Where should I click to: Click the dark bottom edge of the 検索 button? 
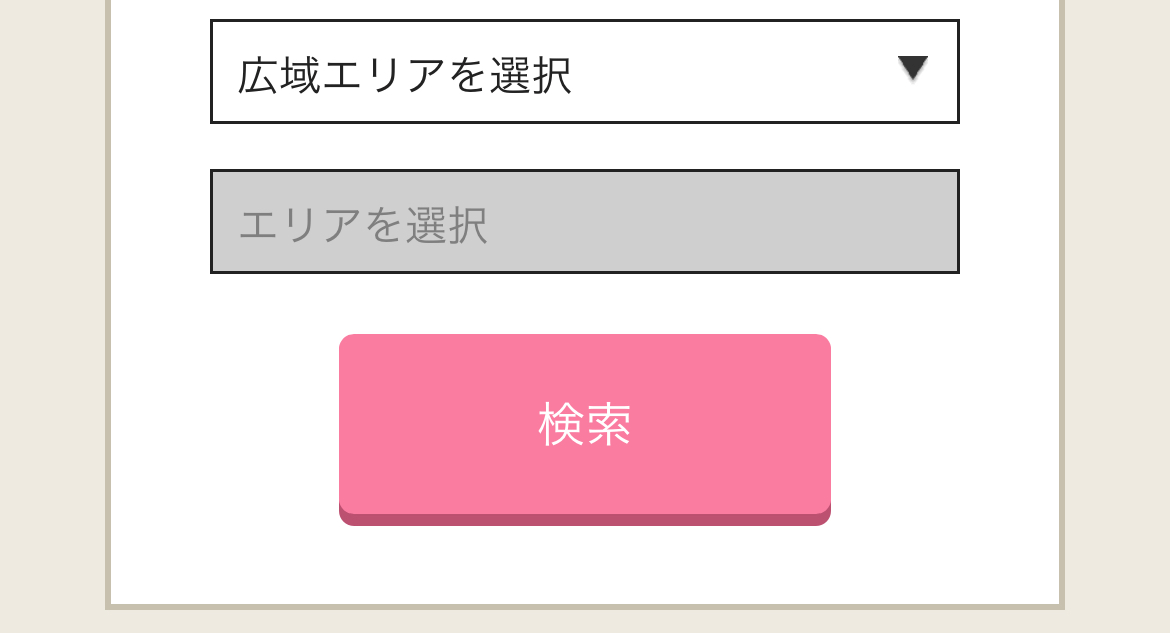585,519
